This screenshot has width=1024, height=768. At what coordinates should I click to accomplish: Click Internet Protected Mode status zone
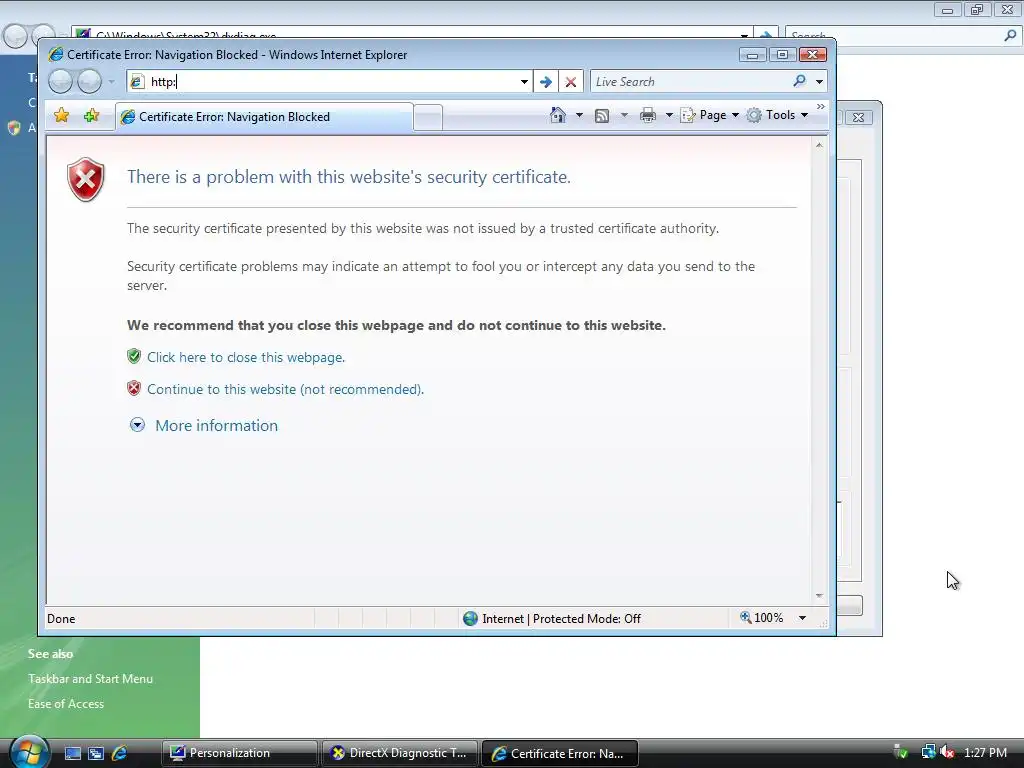(x=552, y=618)
